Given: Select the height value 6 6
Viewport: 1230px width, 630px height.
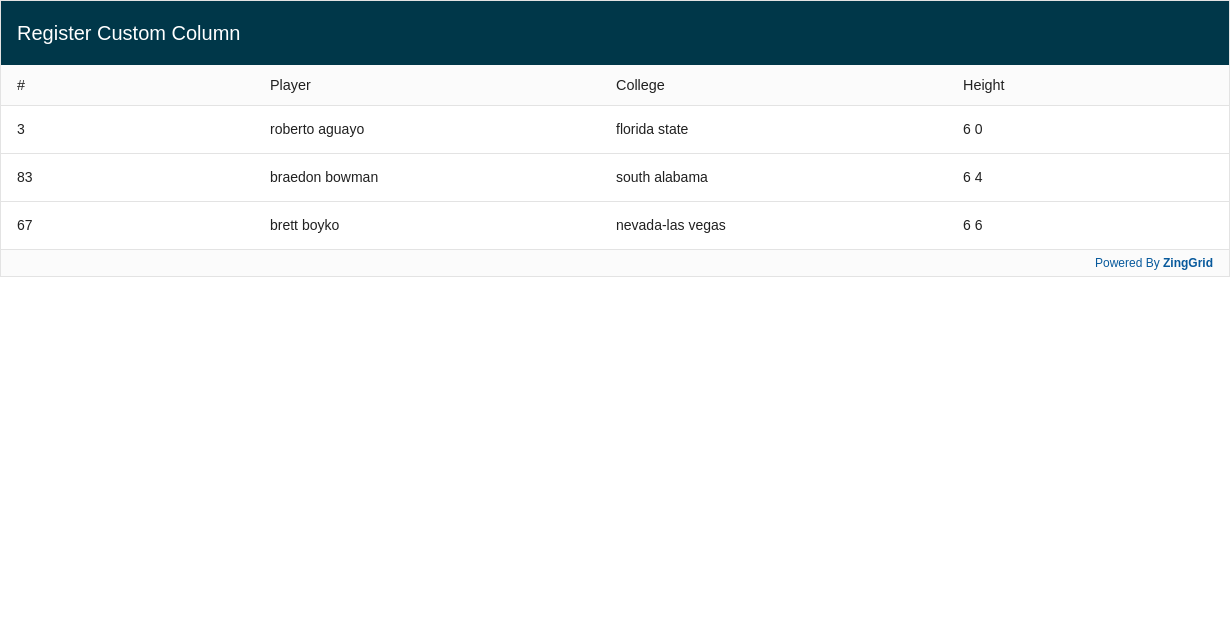Looking at the screenshot, I should pyautogui.click(x=972, y=225).
